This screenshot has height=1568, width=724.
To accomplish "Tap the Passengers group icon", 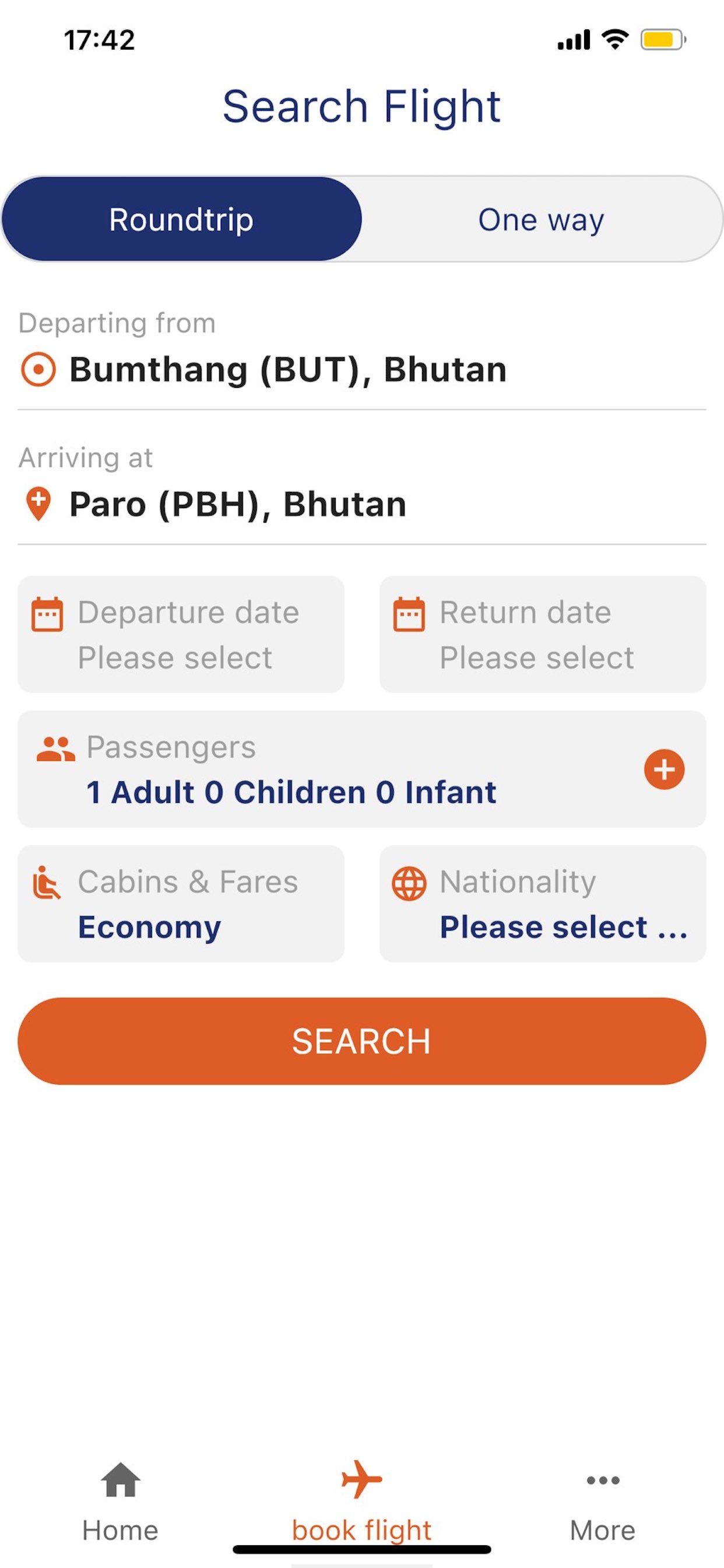I will coord(56,748).
